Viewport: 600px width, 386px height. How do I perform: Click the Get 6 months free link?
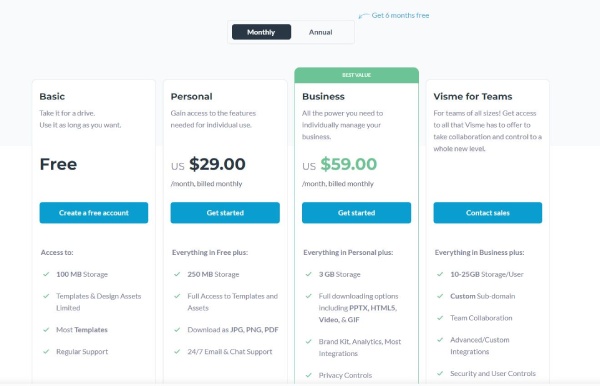400,16
